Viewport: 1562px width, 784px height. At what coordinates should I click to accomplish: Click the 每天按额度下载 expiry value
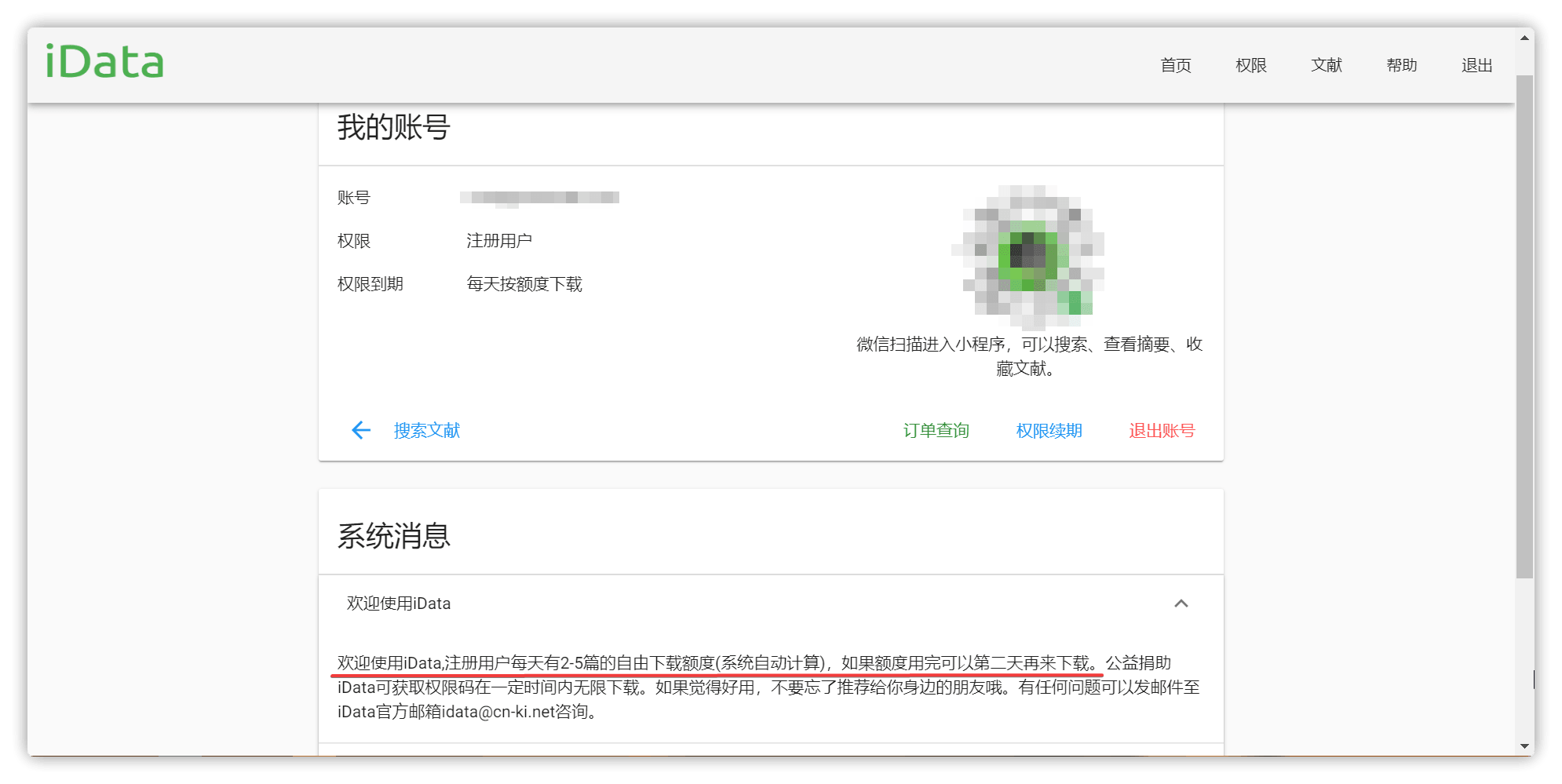coord(524,284)
